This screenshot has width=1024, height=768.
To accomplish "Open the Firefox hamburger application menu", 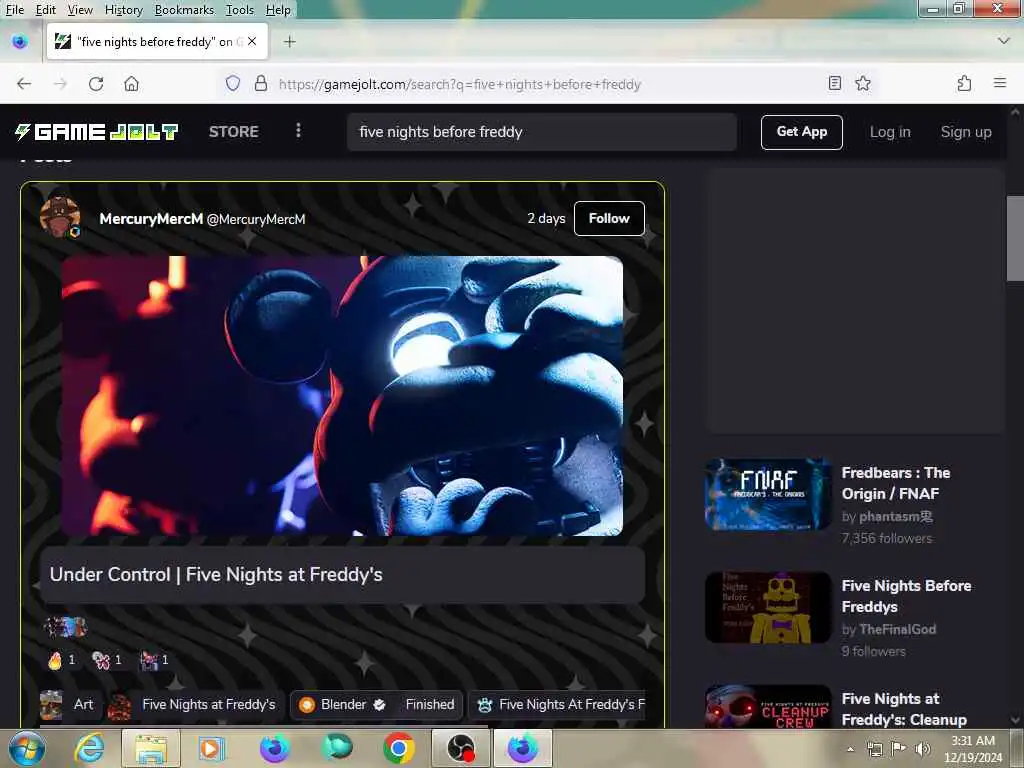I will click(1000, 83).
